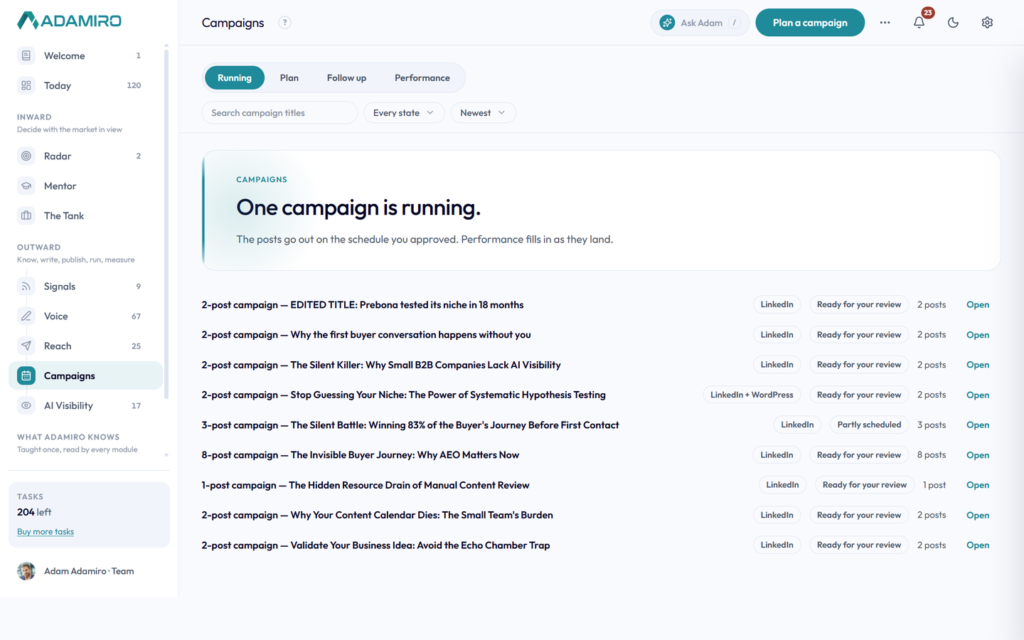Select the Radar target icon
Viewport: 1024px width, 640px height.
point(26,156)
